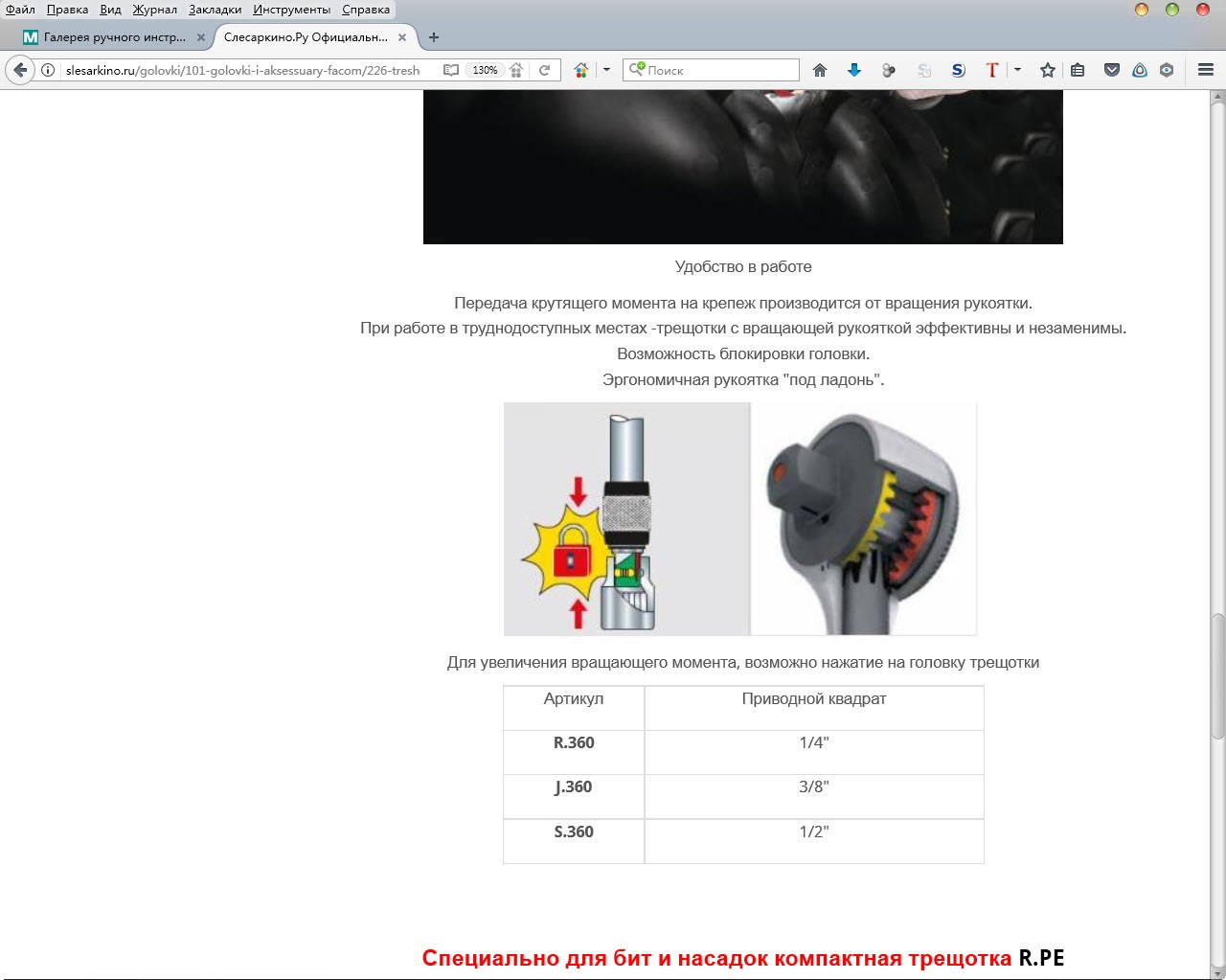Go to the browser home page
Viewport: 1226px width, 980px height.
click(820, 70)
